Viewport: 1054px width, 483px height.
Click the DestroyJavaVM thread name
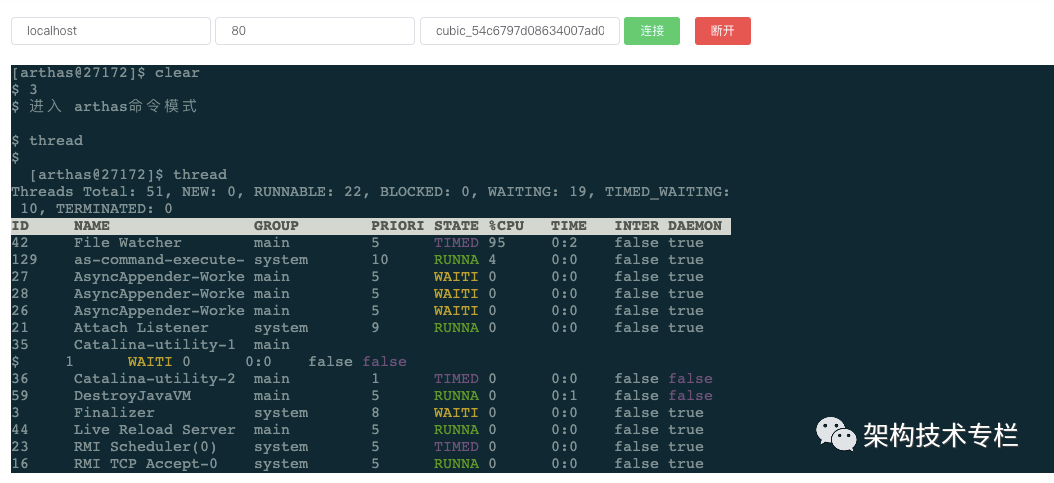[132, 396]
